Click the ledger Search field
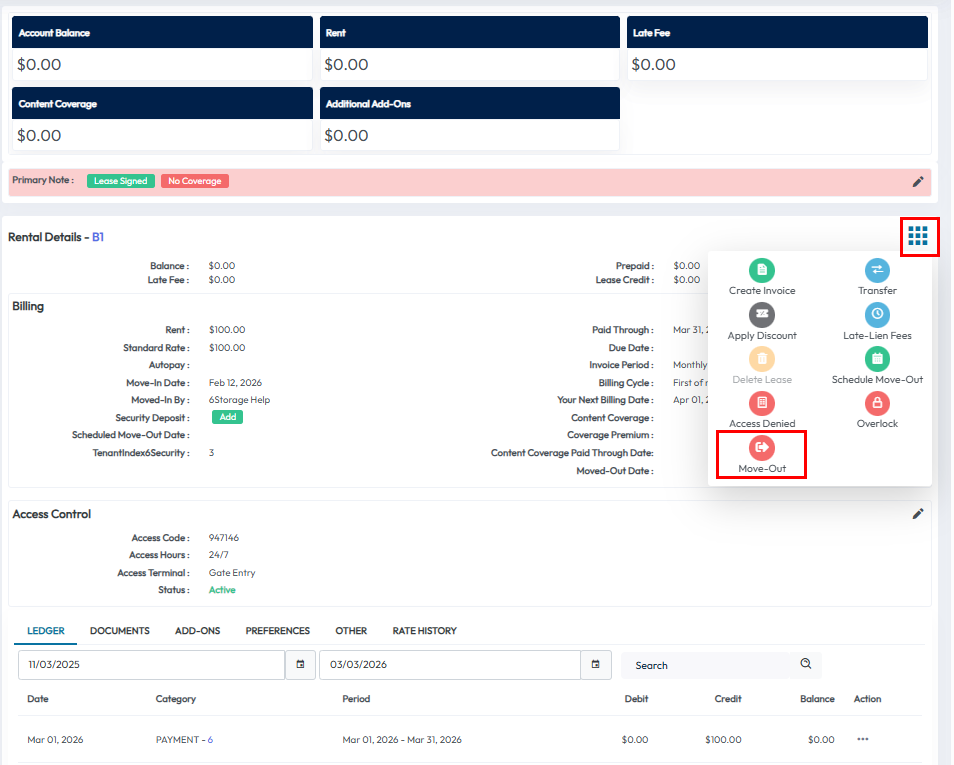Screen dimensions: 954x765 714,665
